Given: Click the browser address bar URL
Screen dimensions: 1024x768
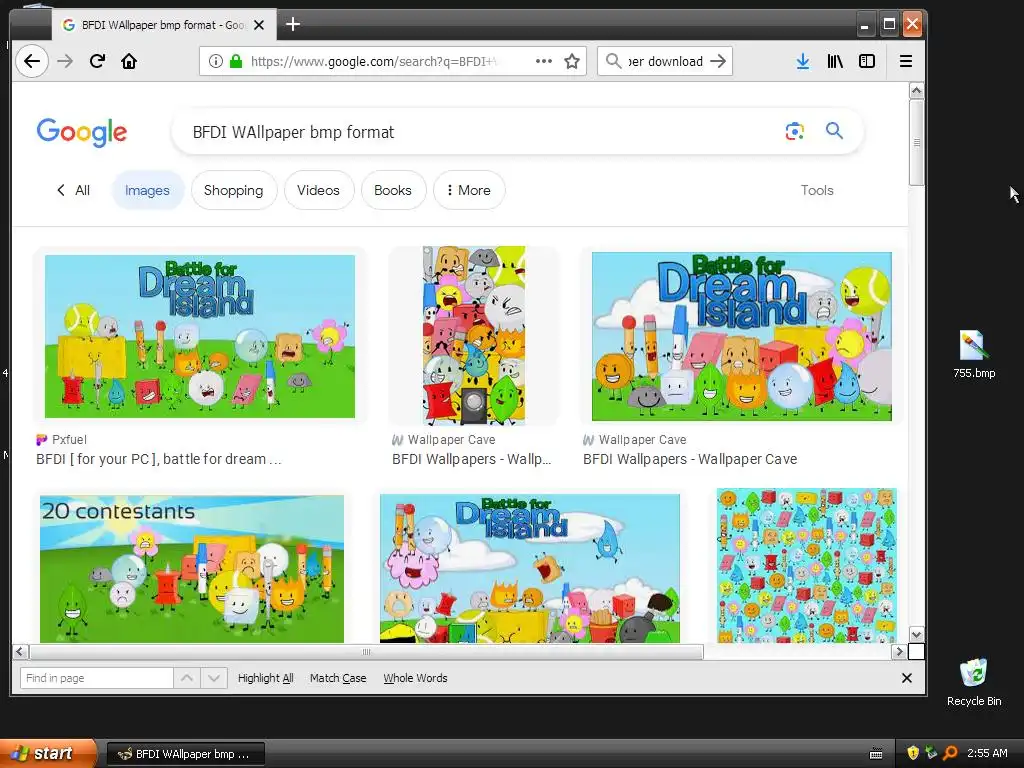Looking at the screenshot, I should 375,61.
